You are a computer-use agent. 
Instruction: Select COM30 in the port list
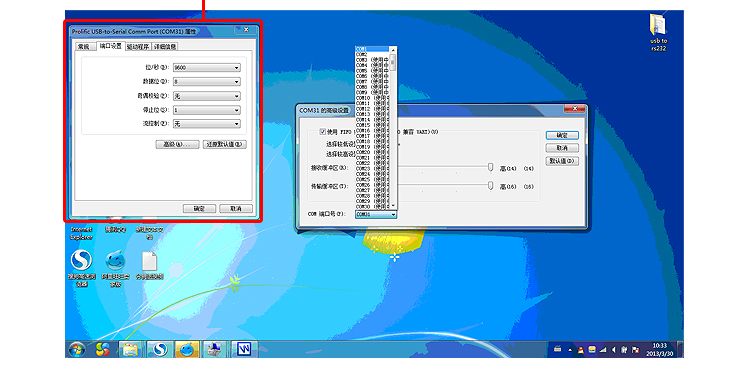(x=373, y=207)
